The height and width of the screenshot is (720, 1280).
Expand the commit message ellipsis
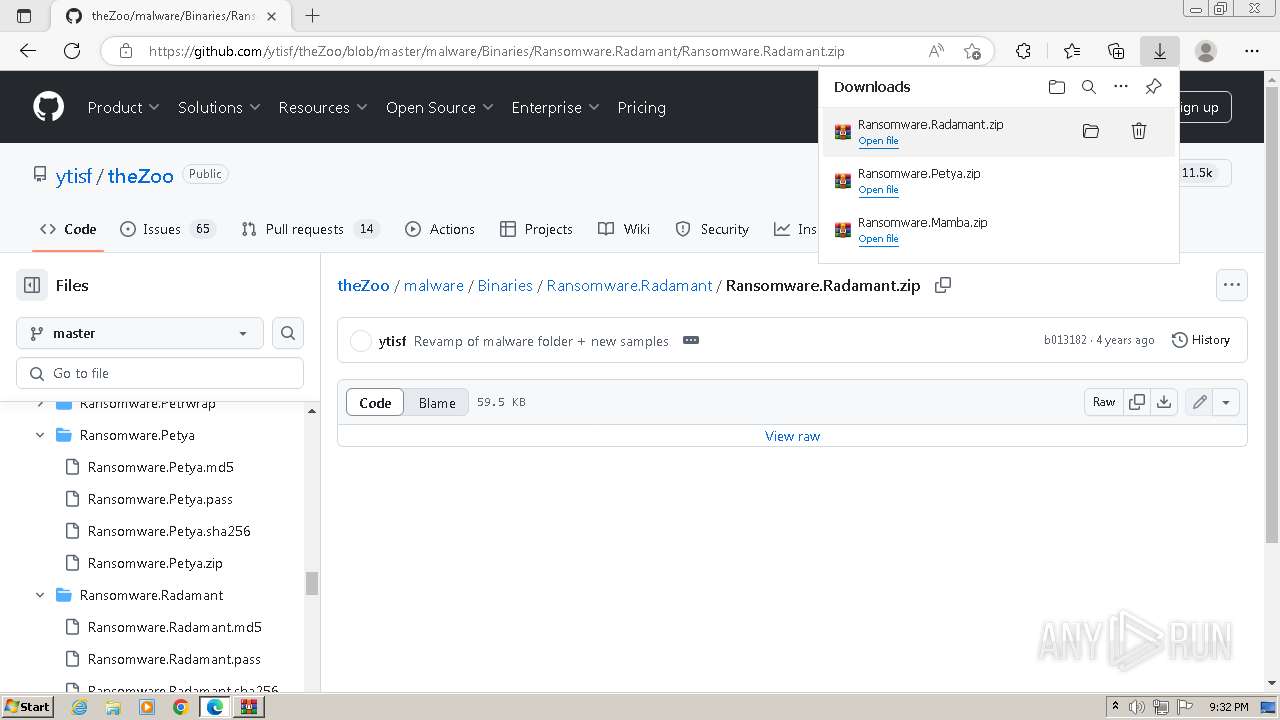coord(690,340)
